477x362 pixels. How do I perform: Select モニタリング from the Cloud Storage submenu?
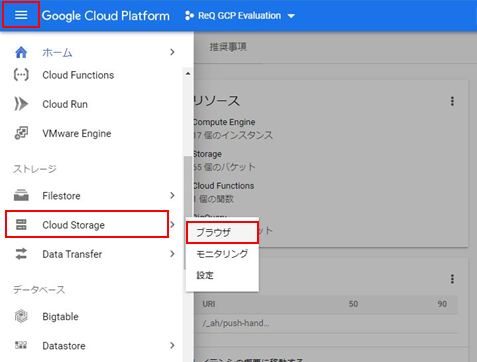click(222, 254)
